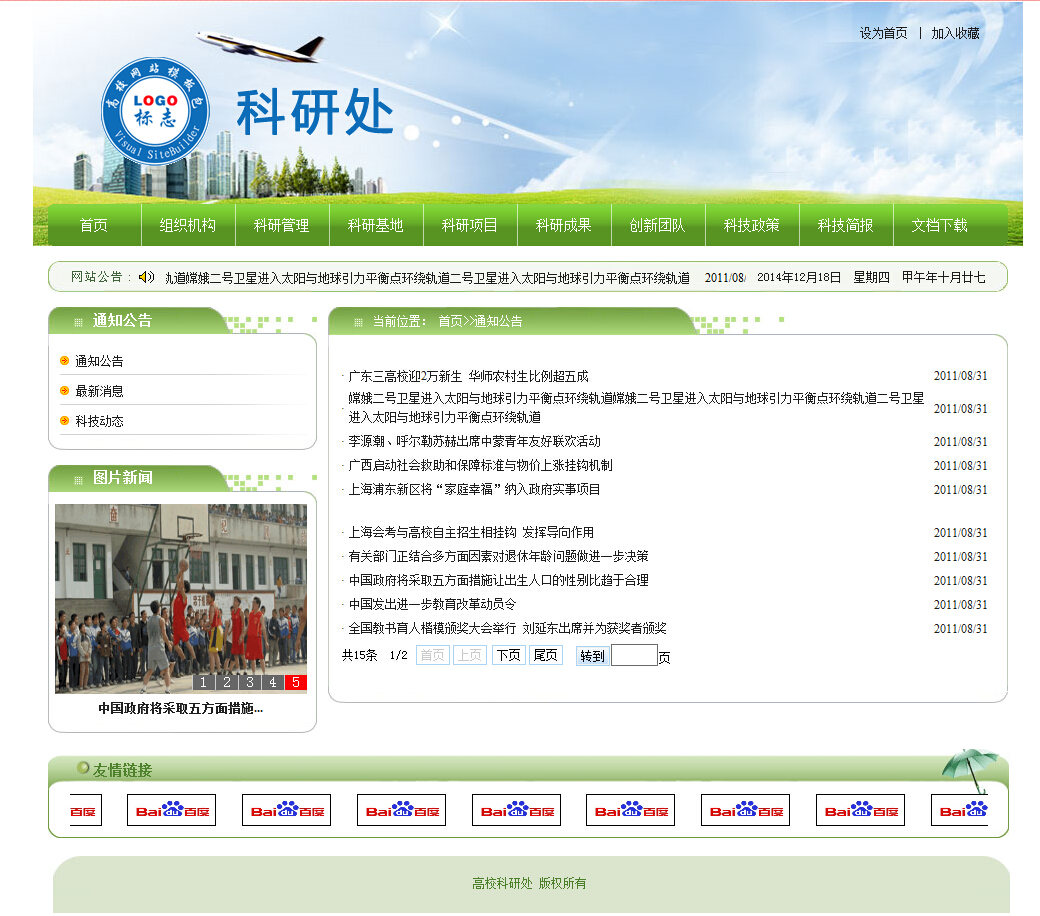The height and width of the screenshot is (916, 1040).
Task: Click orange bullet icon beside 最新消息
Action: tap(64, 391)
